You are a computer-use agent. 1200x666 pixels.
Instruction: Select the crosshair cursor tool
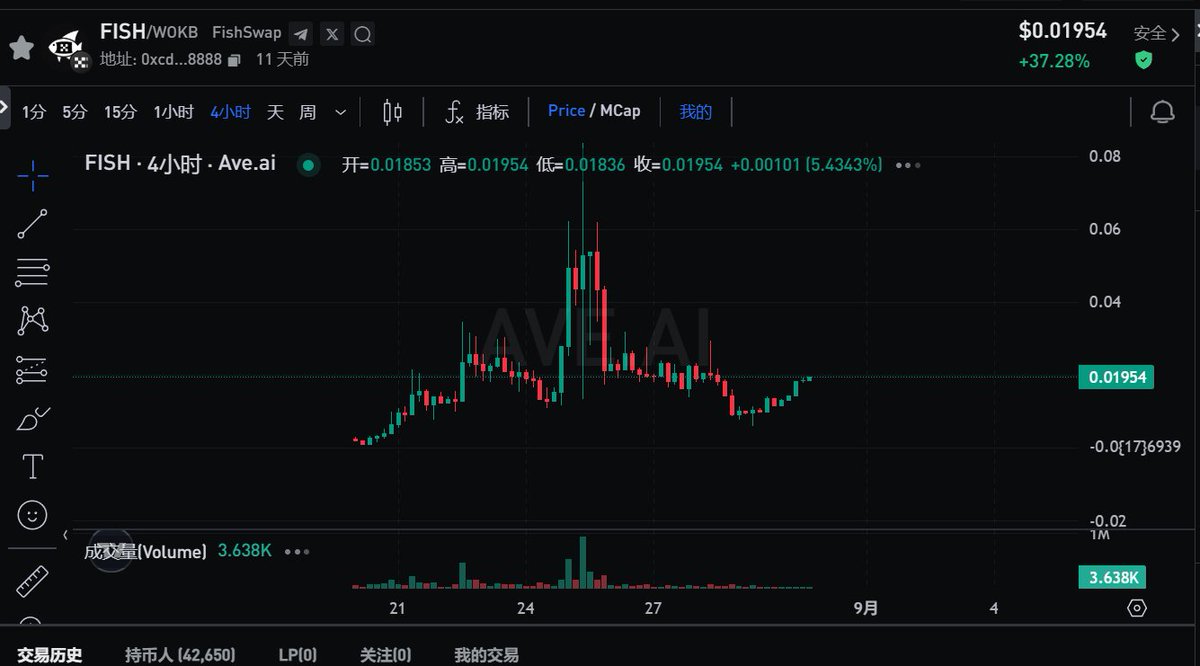click(x=32, y=175)
